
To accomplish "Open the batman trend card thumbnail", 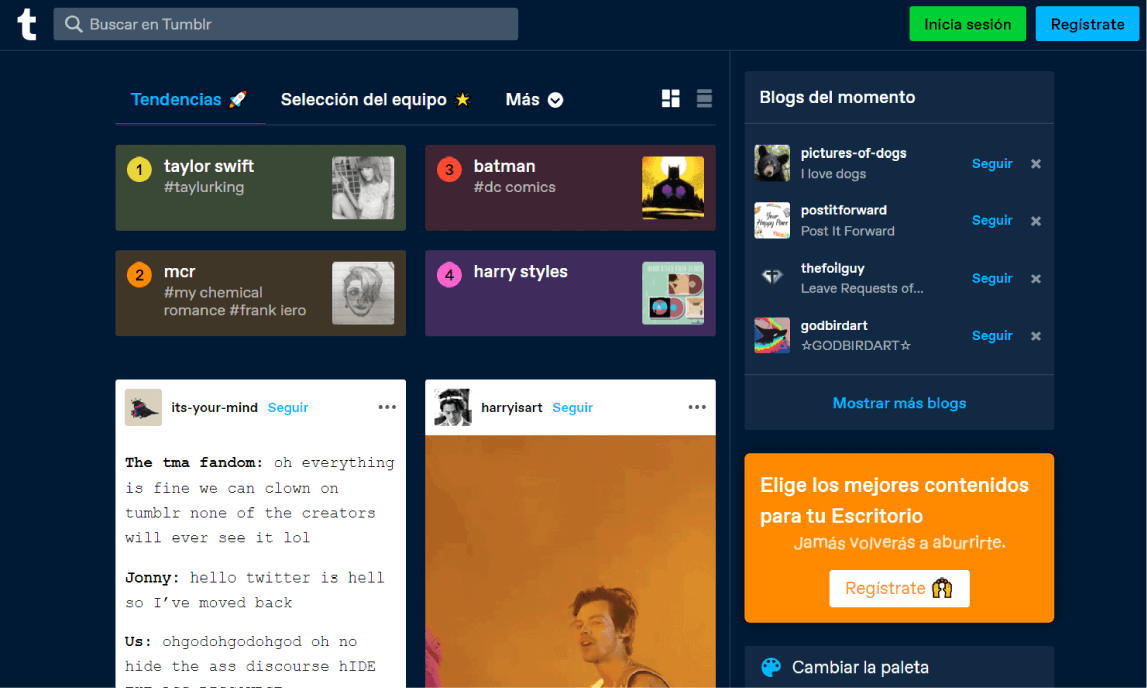I will click(x=673, y=188).
